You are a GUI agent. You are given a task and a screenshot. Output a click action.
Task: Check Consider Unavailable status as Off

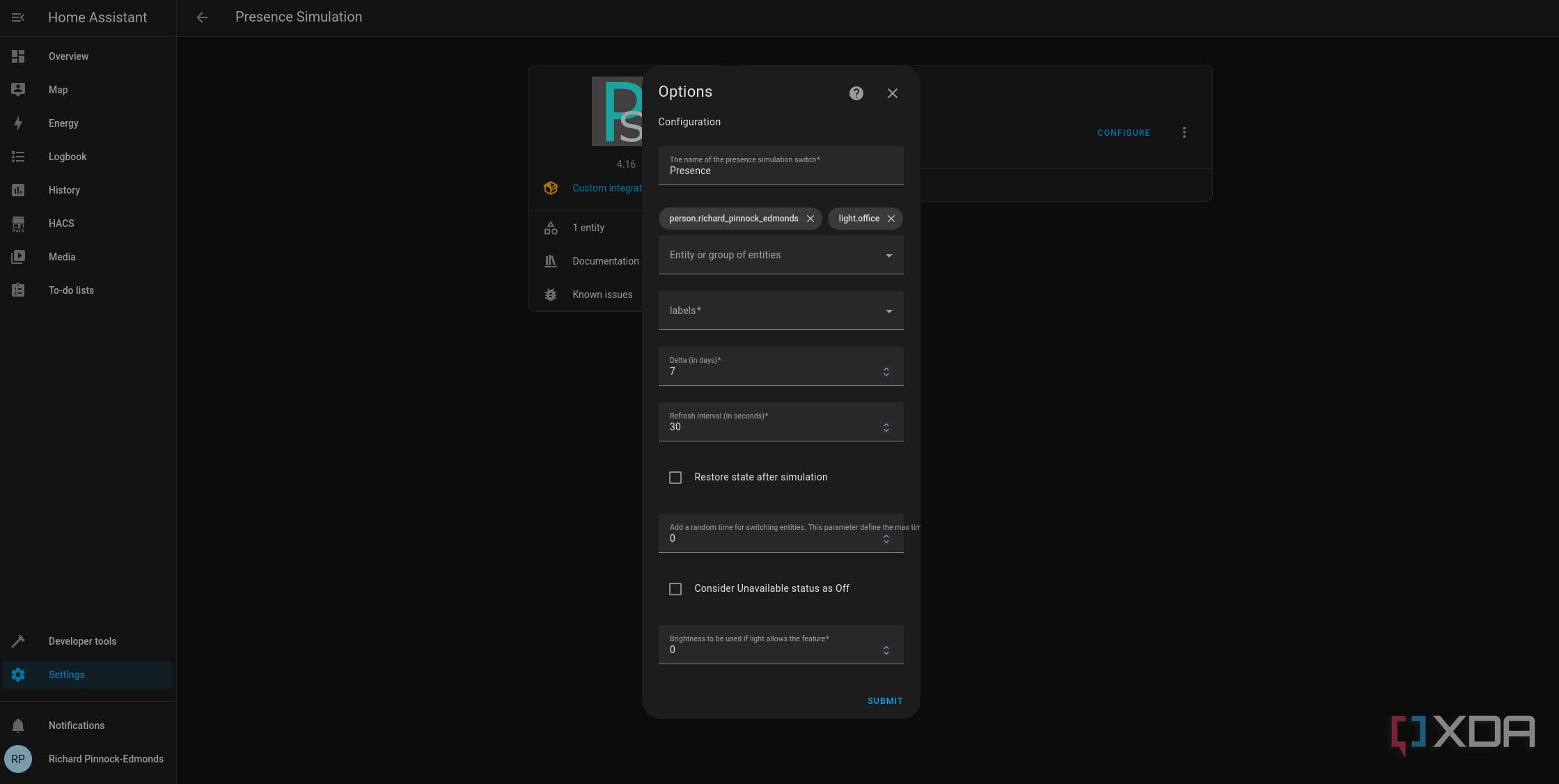click(x=675, y=589)
